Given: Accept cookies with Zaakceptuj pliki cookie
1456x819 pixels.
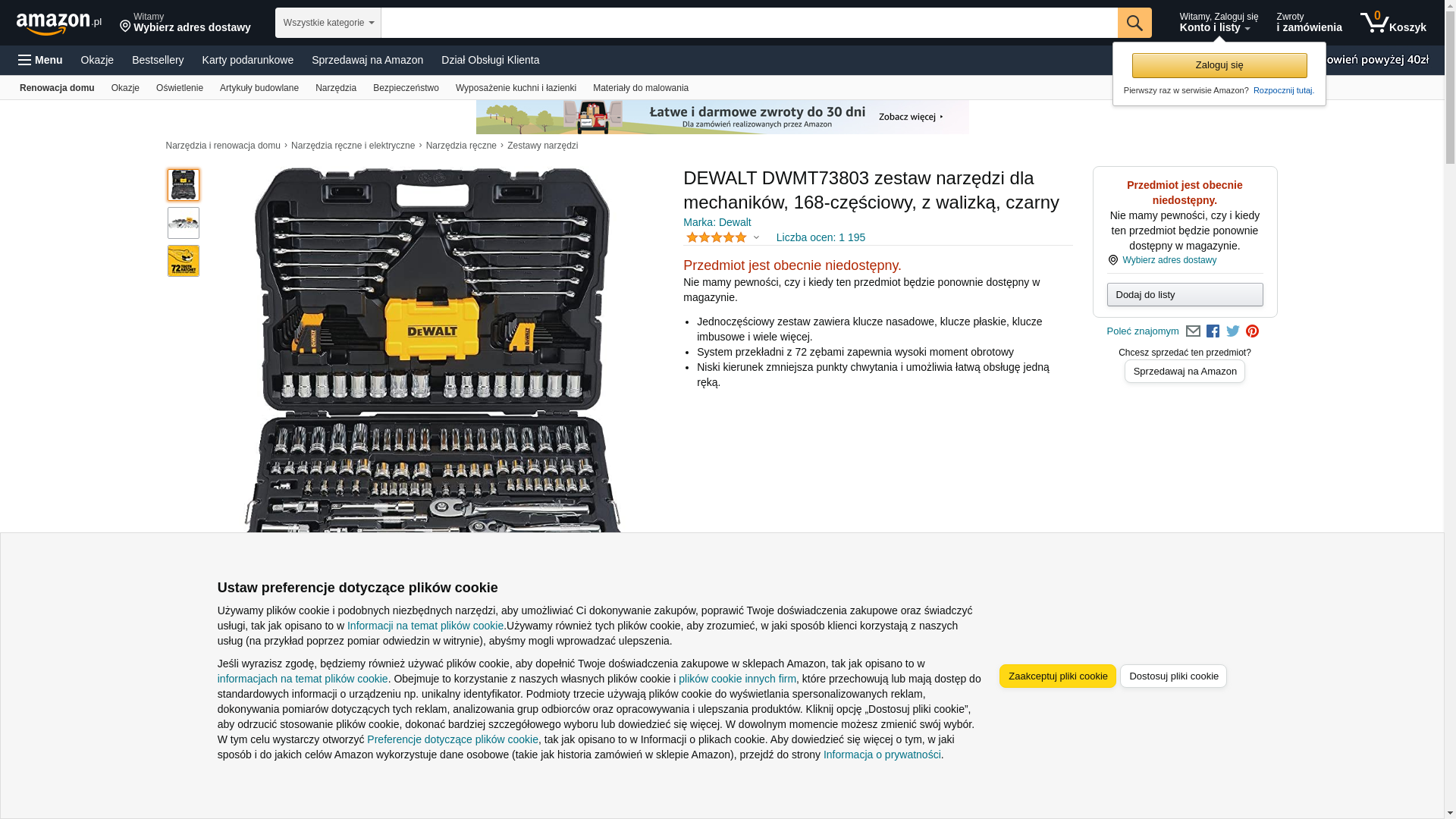Looking at the screenshot, I should pyautogui.click(x=1058, y=676).
